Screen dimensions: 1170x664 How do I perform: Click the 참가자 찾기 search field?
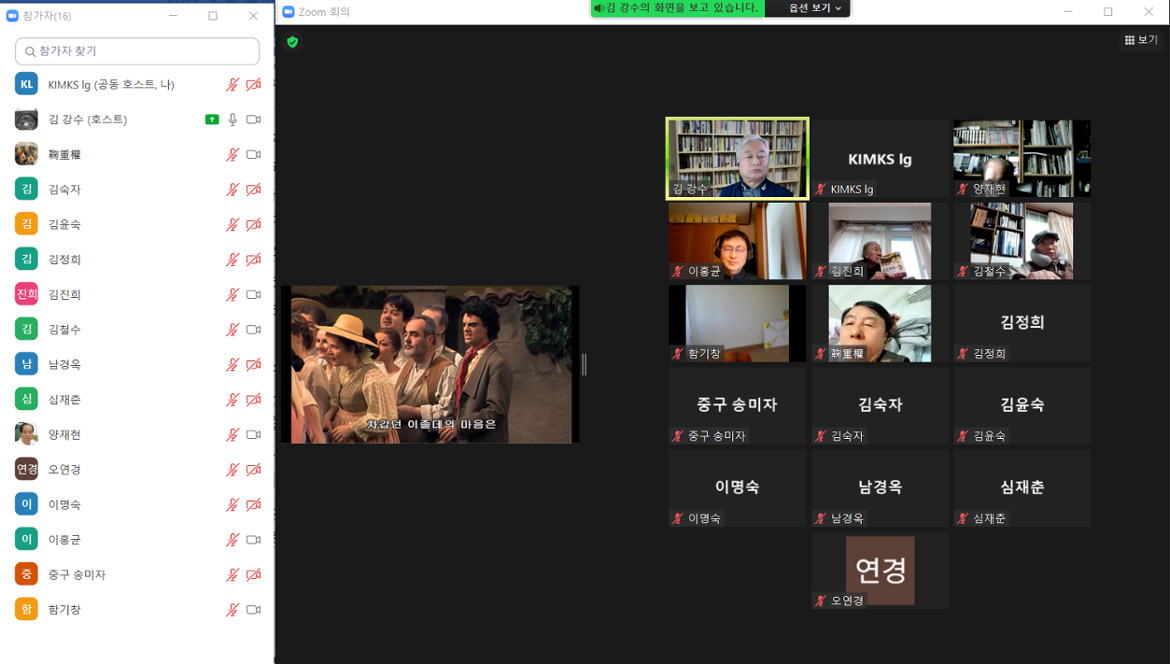[x=137, y=49]
